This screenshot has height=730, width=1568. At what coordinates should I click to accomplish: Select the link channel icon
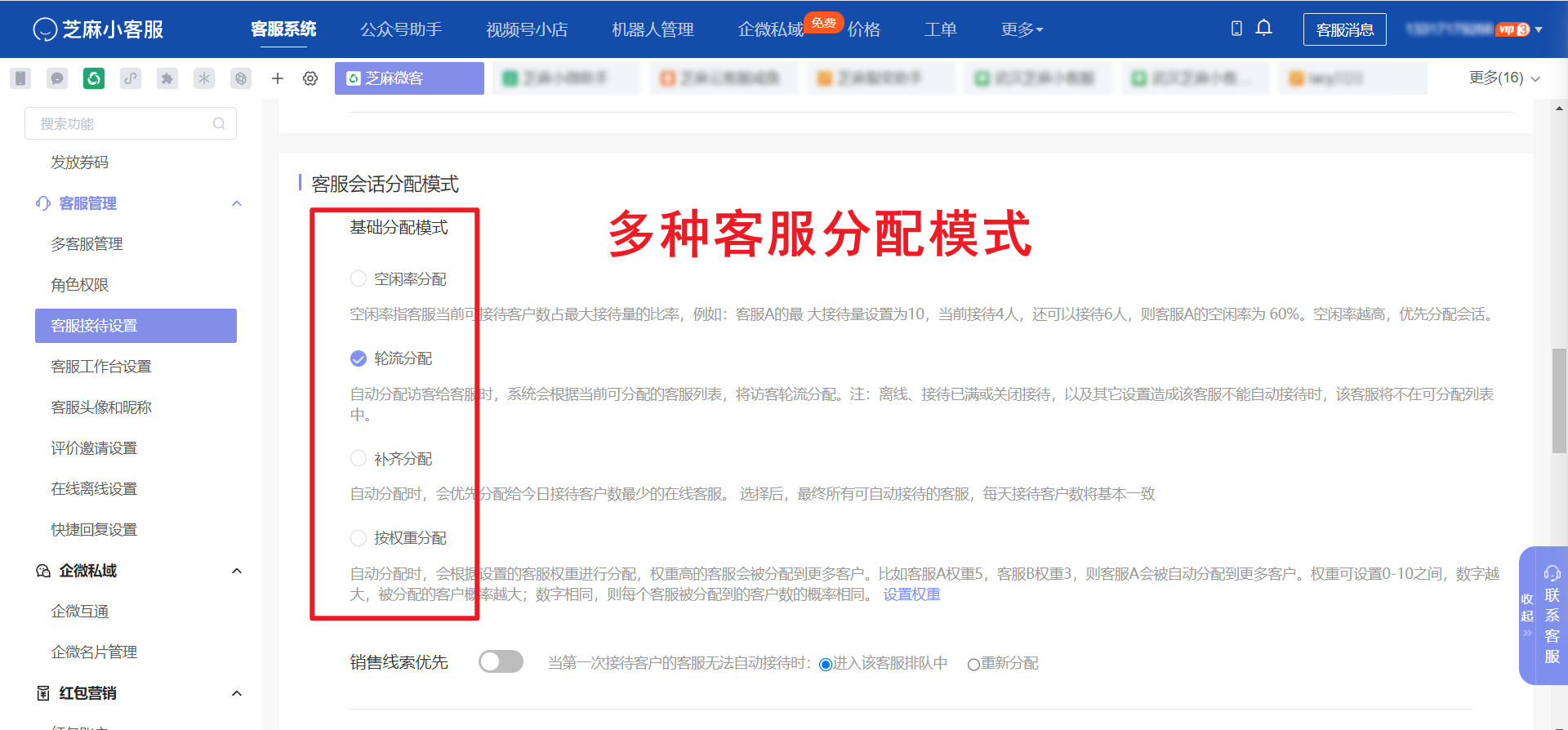(131, 78)
